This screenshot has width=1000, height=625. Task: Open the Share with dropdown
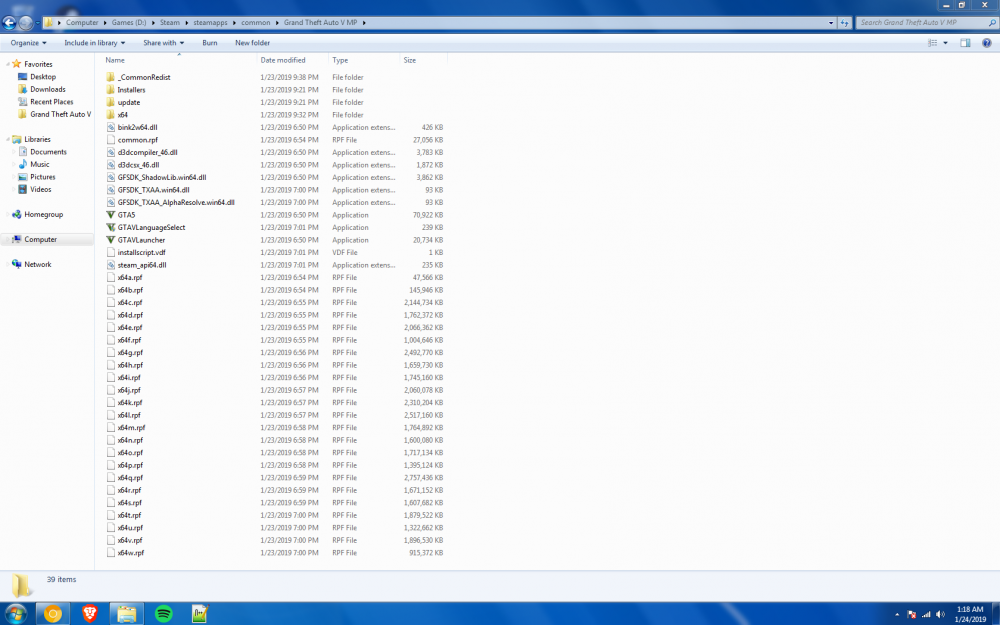coord(163,43)
